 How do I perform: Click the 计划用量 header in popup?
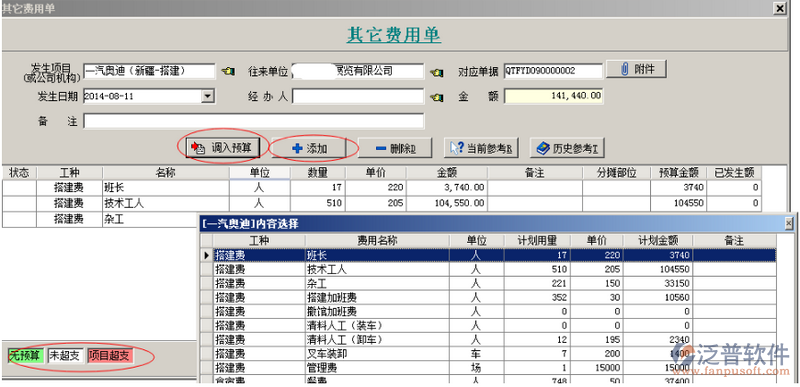[x=538, y=241]
